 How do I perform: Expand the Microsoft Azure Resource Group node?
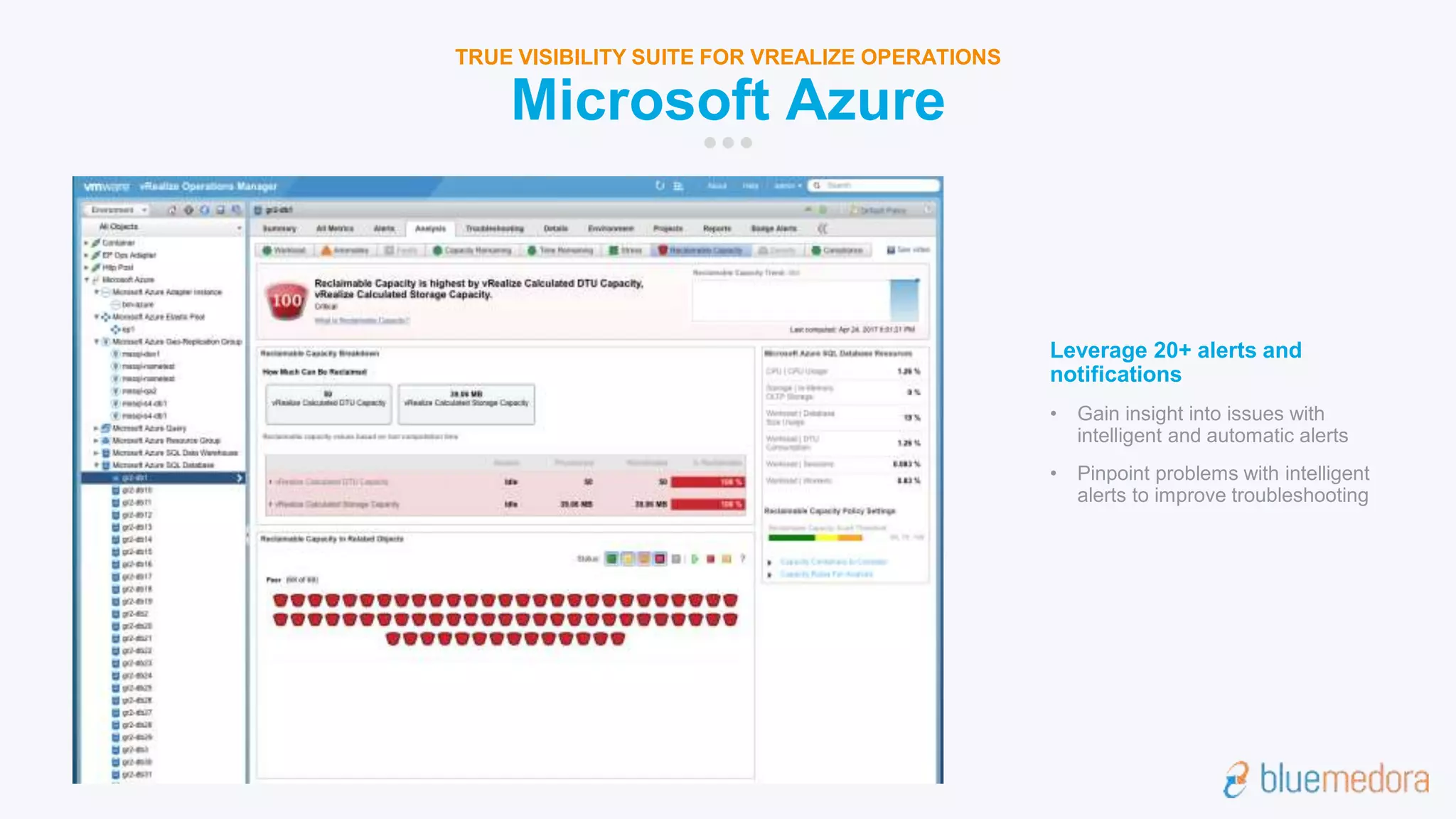(96, 441)
